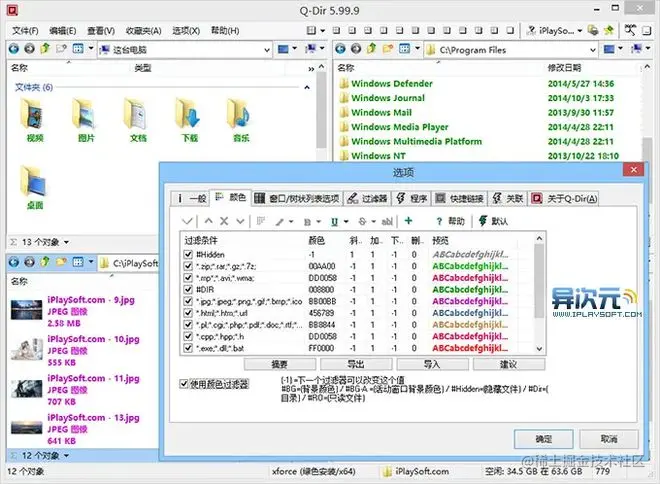Click up-folder icon in C:\Program Files pane
The height and width of the screenshot is (484, 660).
371,49
